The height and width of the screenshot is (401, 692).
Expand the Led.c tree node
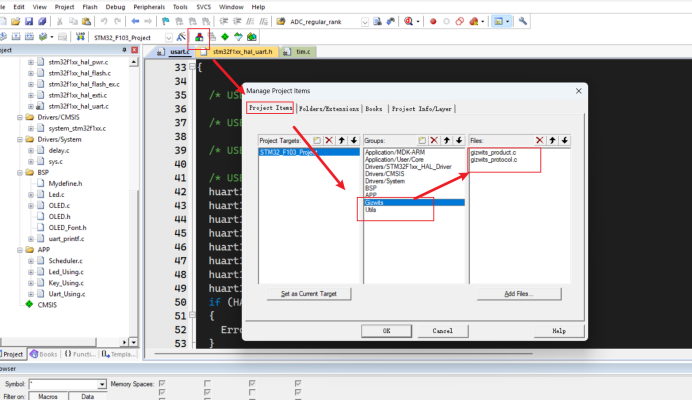(x=33, y=194)
